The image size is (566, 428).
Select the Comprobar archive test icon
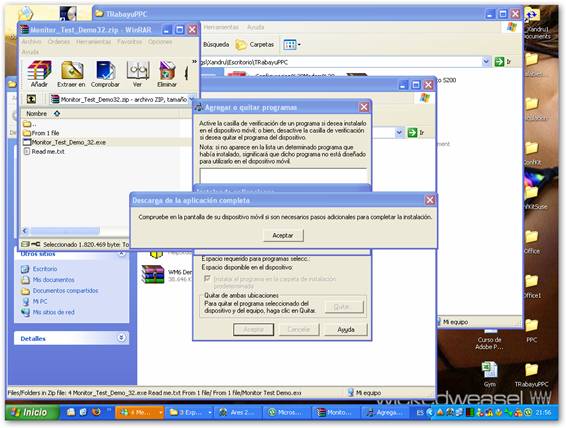pos(105,74)
